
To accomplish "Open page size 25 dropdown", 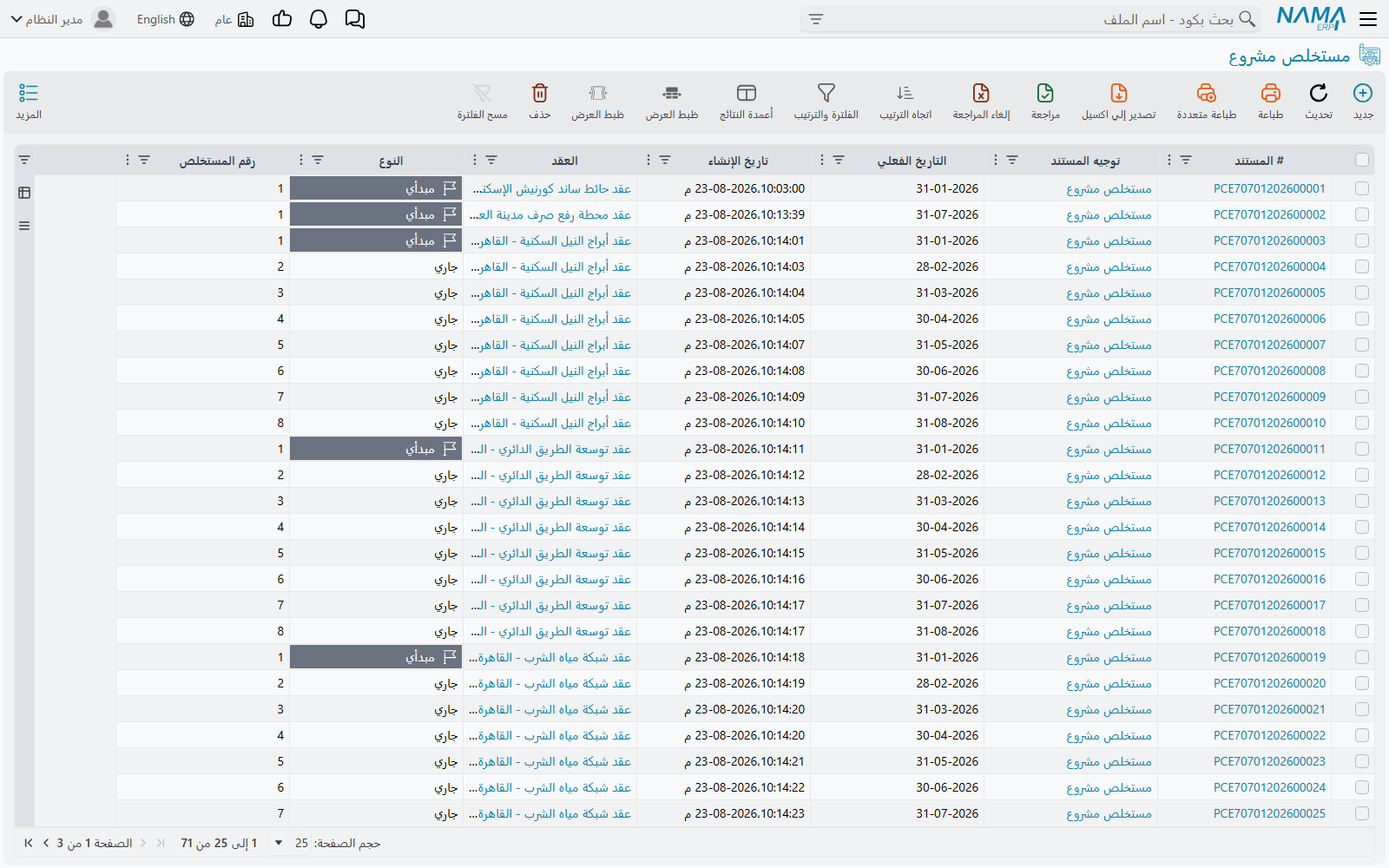I will (x=290, y=843).
